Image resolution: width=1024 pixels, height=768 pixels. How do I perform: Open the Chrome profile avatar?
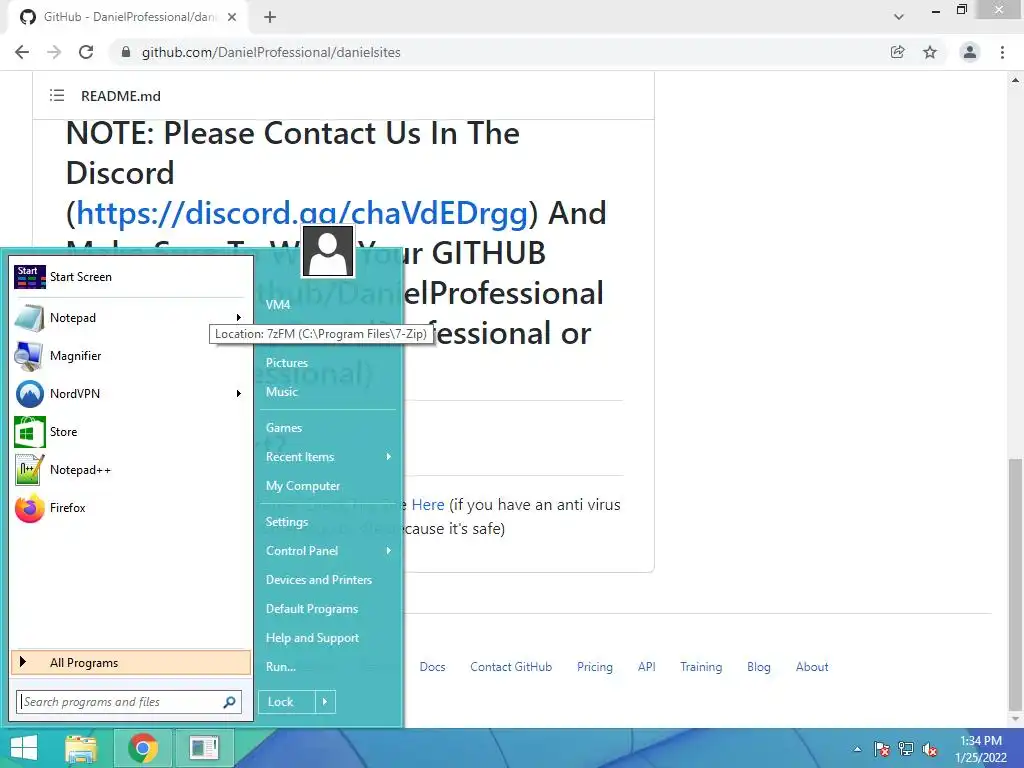tap(970, 52)
